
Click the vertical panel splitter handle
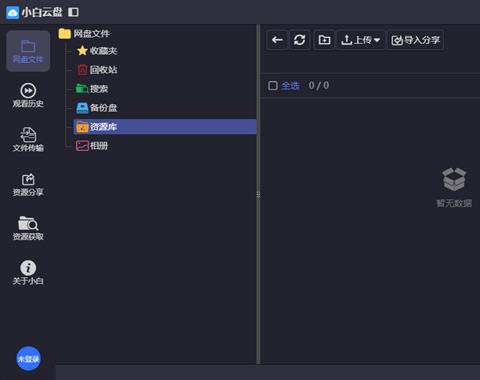(258, 194)
